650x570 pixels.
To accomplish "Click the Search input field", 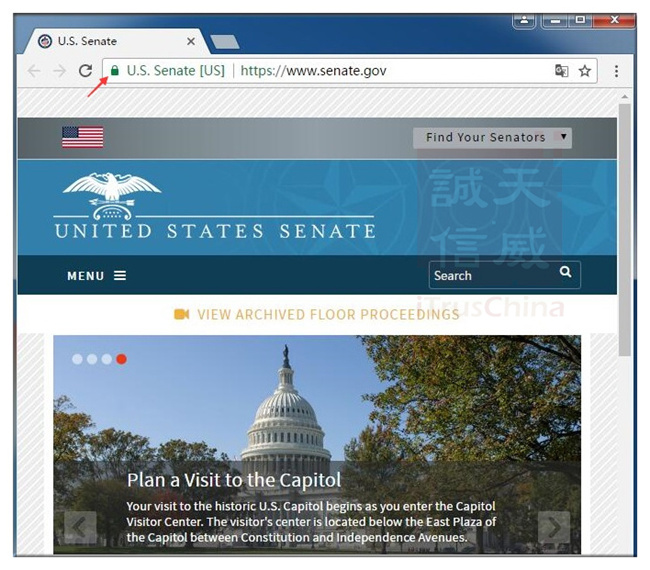I will pos(490,275).
